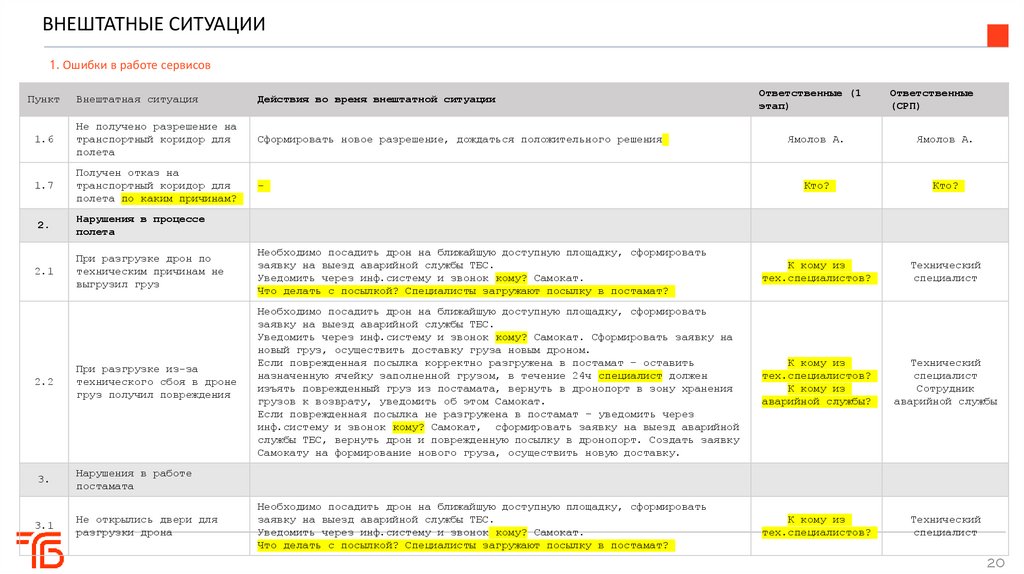The image size is (1024, 574).
Task: Click the "Внештатная ситуация" column header
Action: tap(136, 99)
